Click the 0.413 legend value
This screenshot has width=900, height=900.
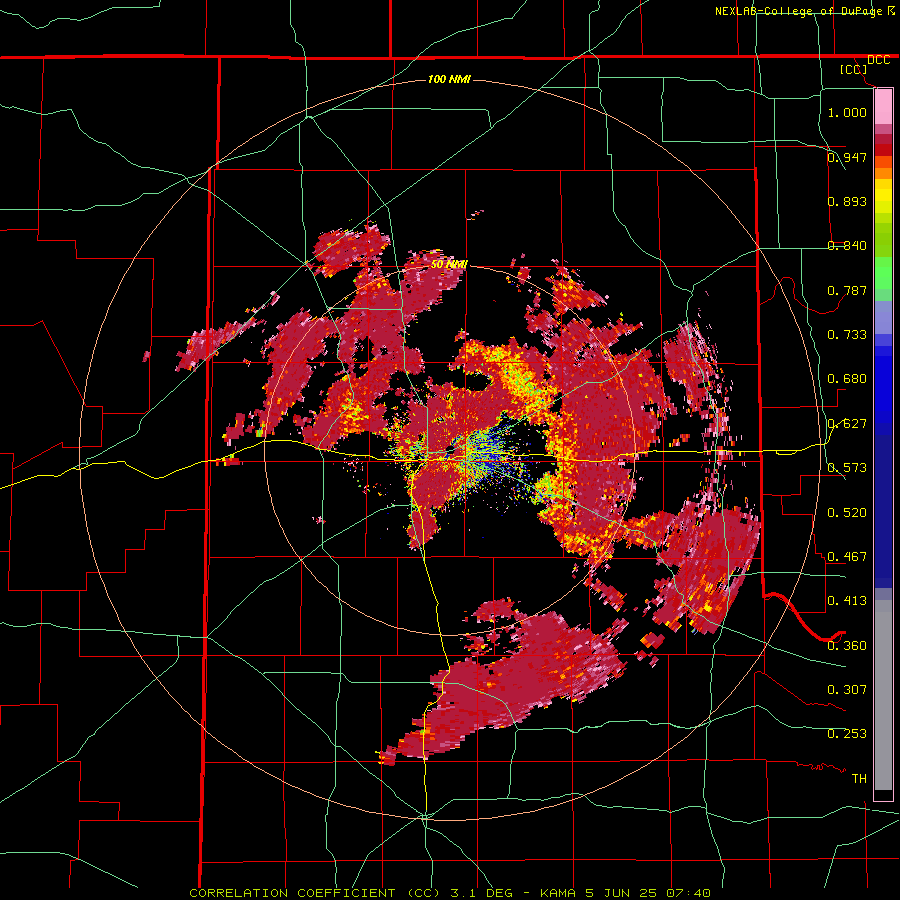pyautogui.click(x=847, y=601)
